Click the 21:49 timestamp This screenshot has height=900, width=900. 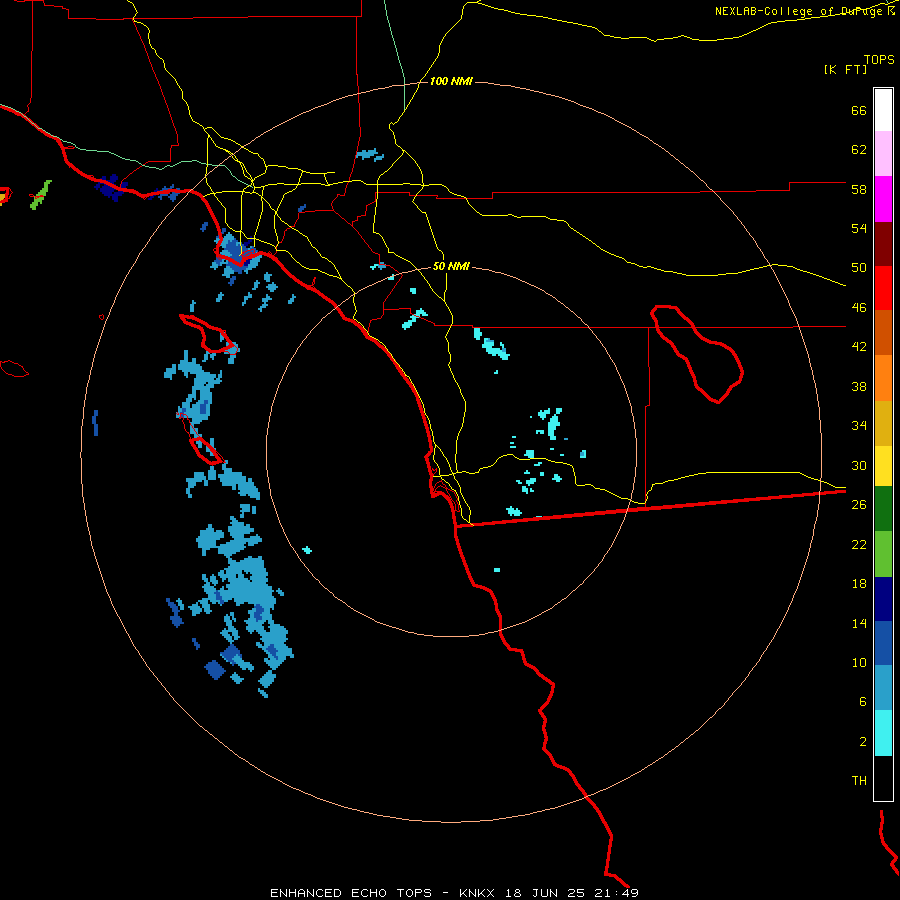coord(616,893)
